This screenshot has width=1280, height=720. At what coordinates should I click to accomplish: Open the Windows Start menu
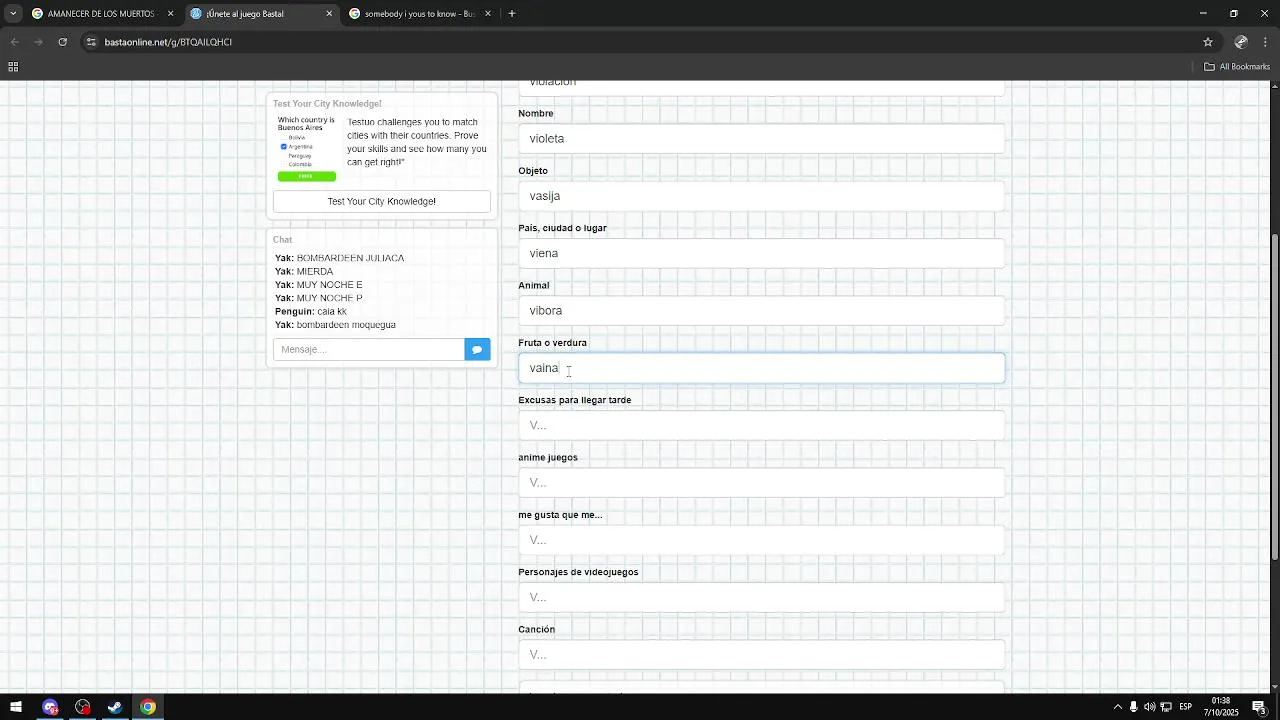16,707
